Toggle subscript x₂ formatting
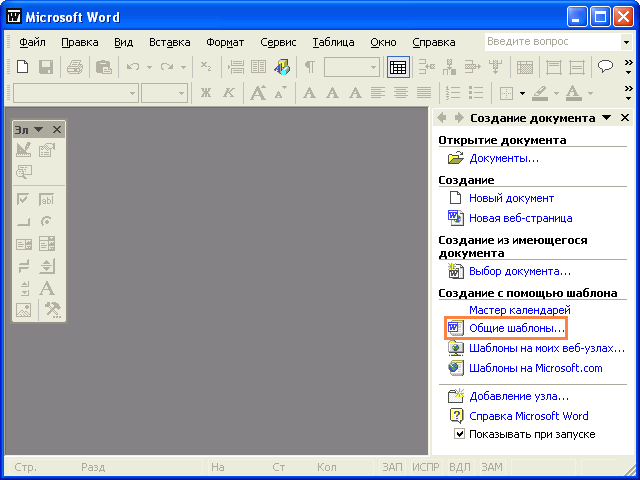 pyautogui.click(x=207, y=67)
